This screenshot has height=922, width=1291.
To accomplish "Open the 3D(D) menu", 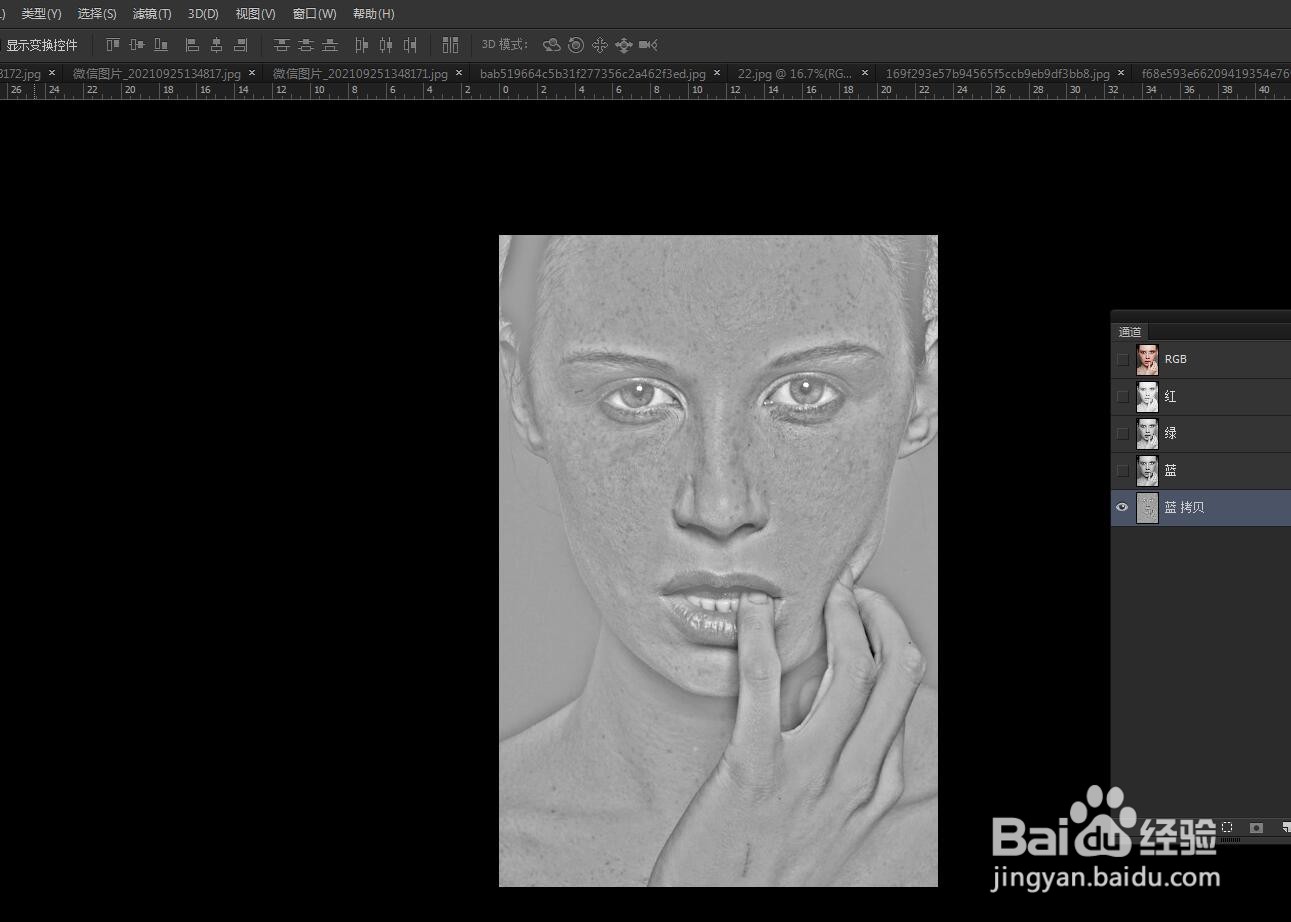I will [203, 14].
